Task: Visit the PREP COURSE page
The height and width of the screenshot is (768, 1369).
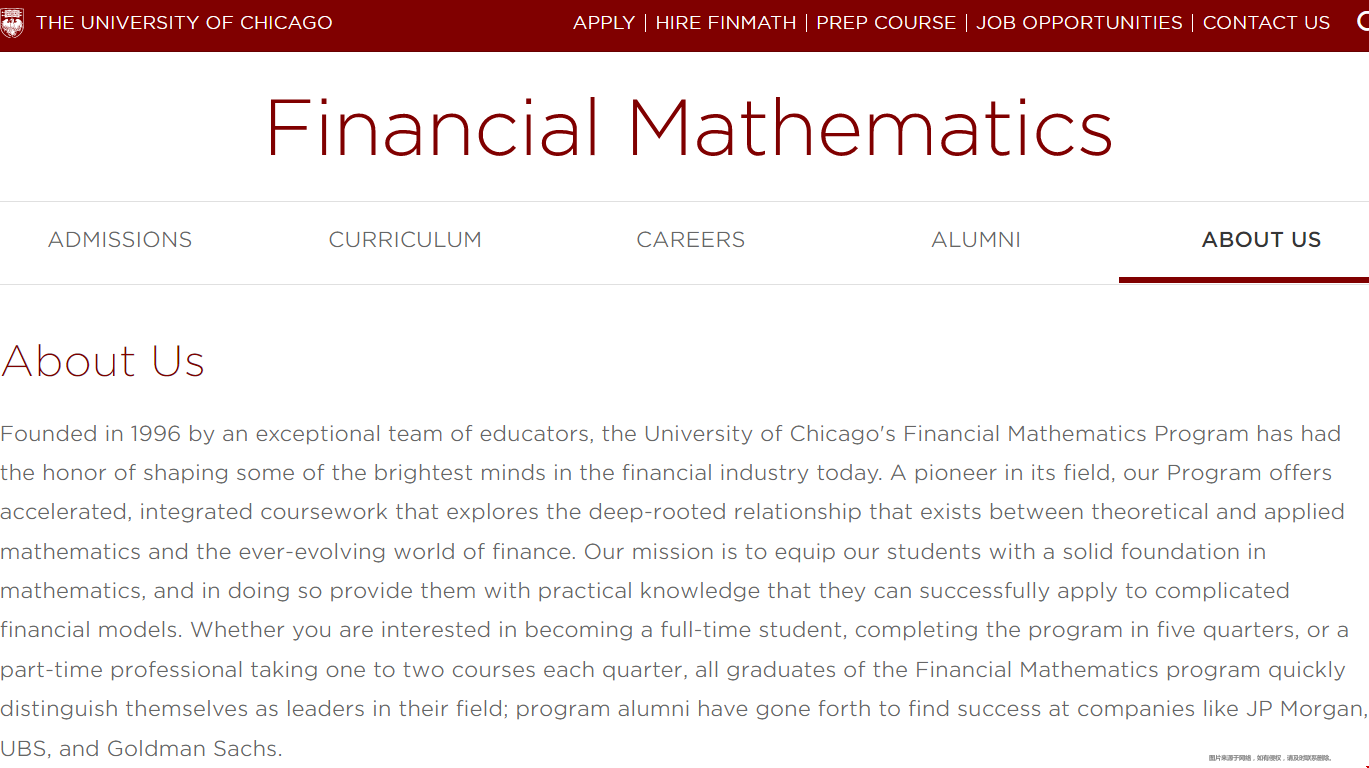Action: [886, 22]
